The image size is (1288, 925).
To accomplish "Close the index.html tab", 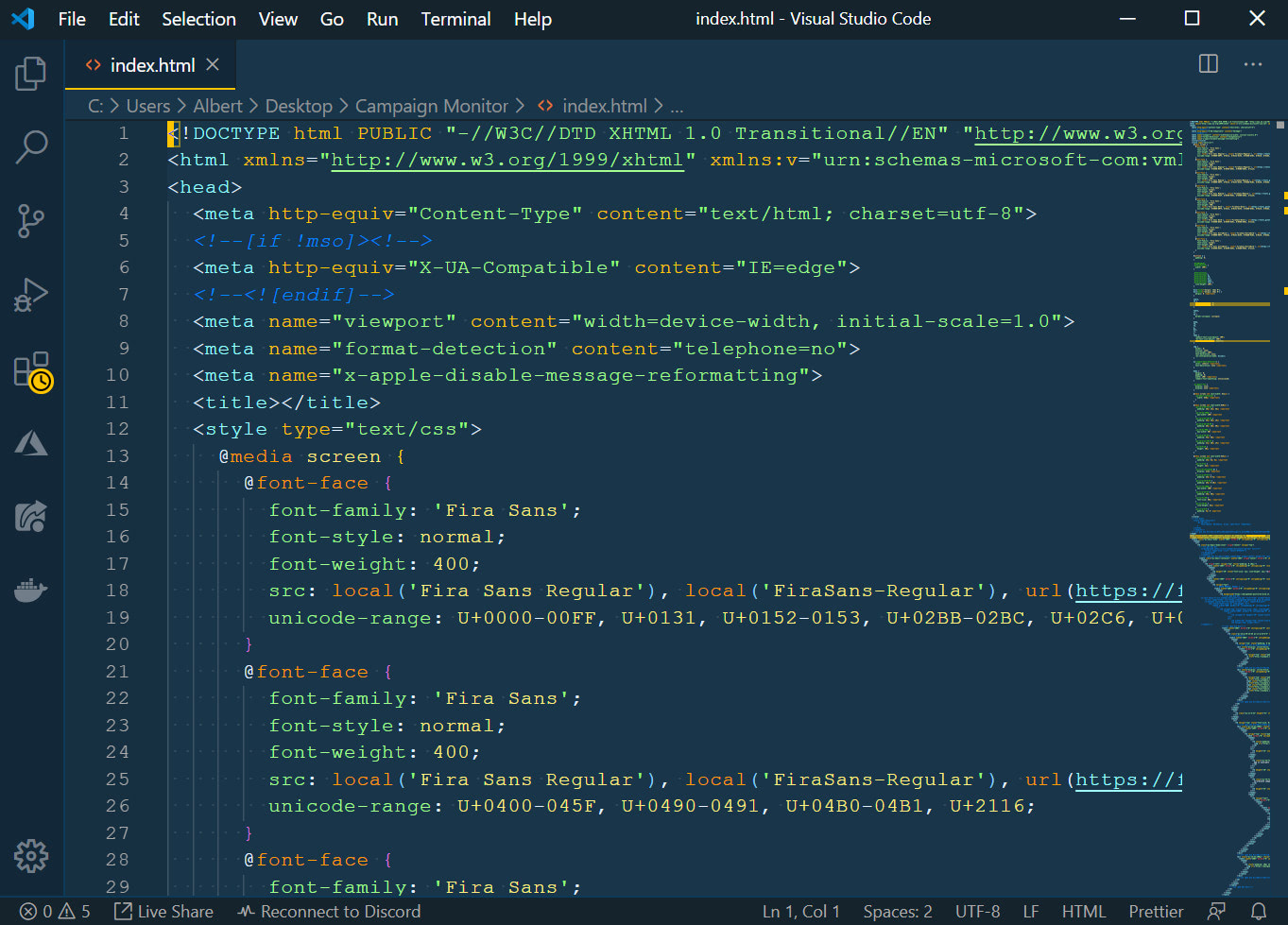I will pos(213,64).
